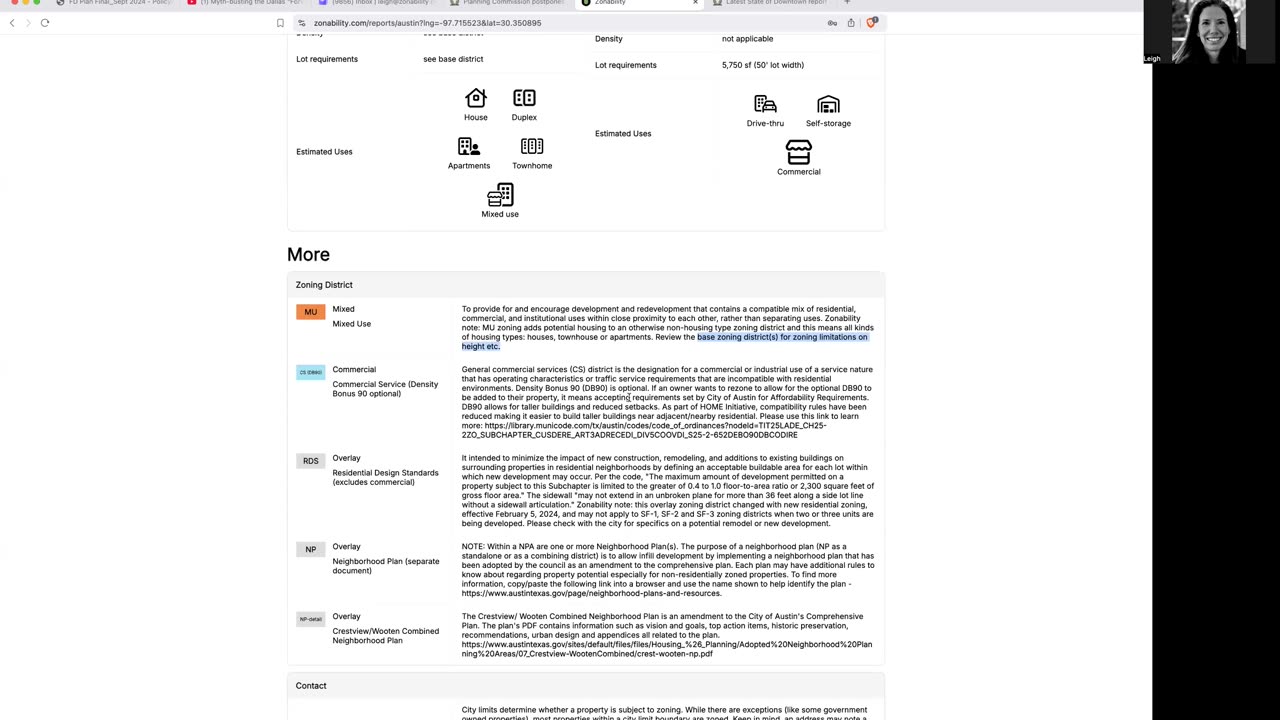Screen dimensions: 1280x720
Task: Click the Apartments use icon
Action: tap(469, 147)
